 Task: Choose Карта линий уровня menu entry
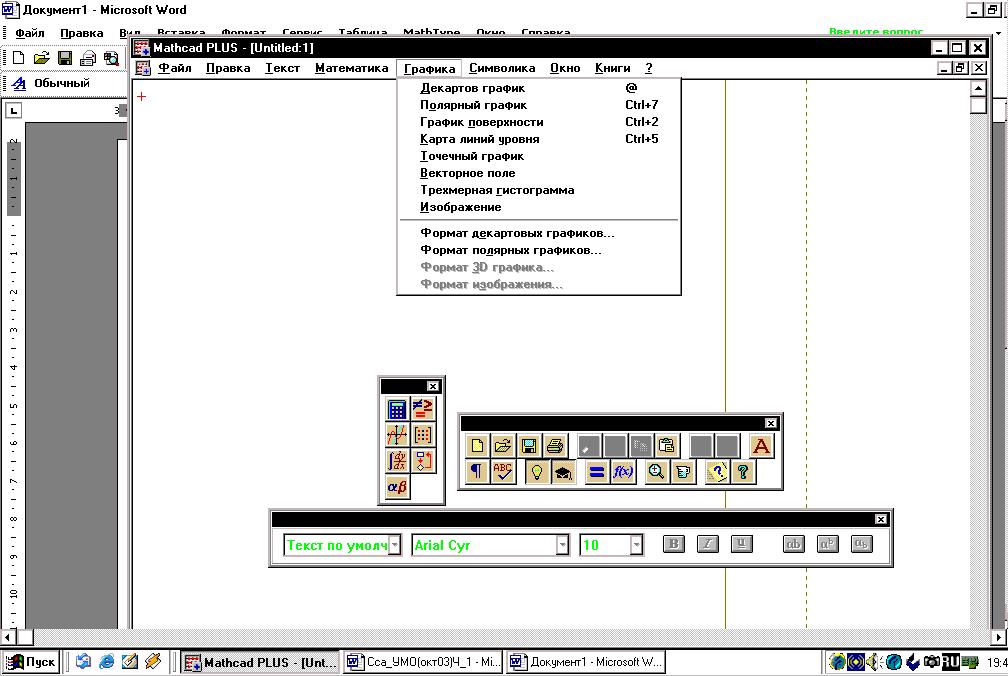click(539, 139)
